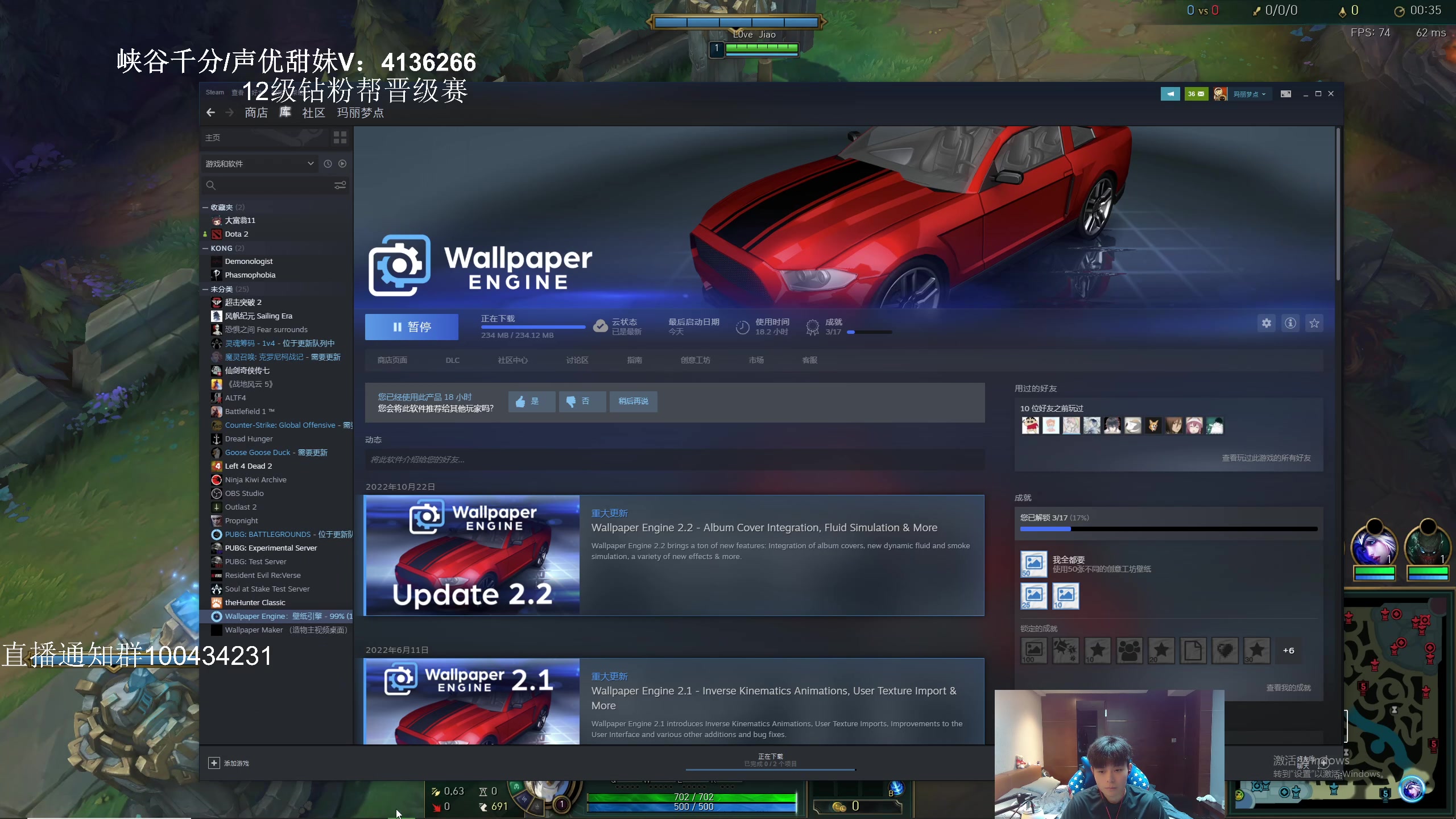Image resolution: width=1456 pixels, height=819 pixels.
Task: Open the 36 messages inbox icon
Action: (1197, 94)
